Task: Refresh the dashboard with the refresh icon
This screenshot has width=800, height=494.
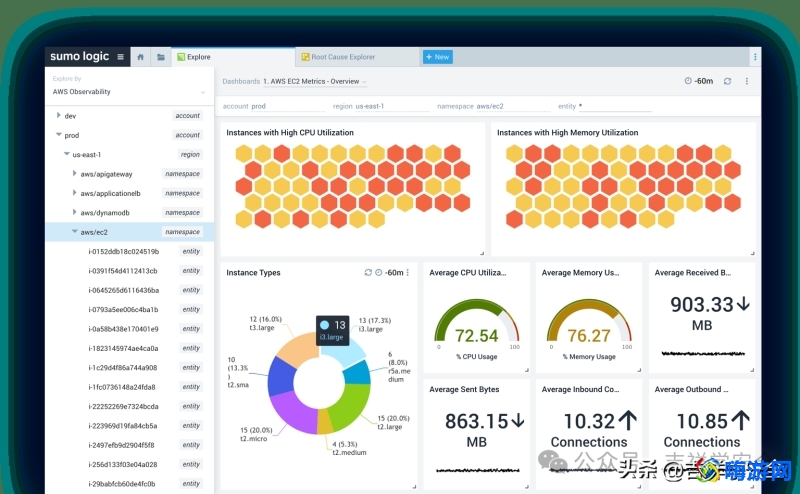Action: 728,81
